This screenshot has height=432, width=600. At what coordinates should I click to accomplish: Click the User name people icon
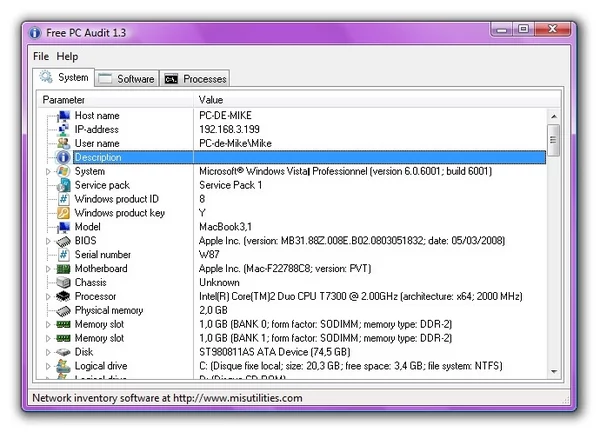[x=64, y=143]
